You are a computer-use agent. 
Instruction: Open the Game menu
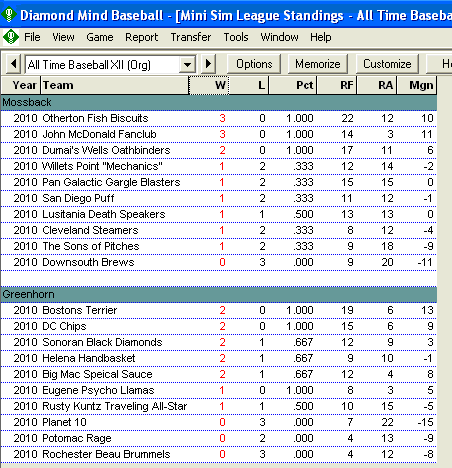tap(100, 37)
